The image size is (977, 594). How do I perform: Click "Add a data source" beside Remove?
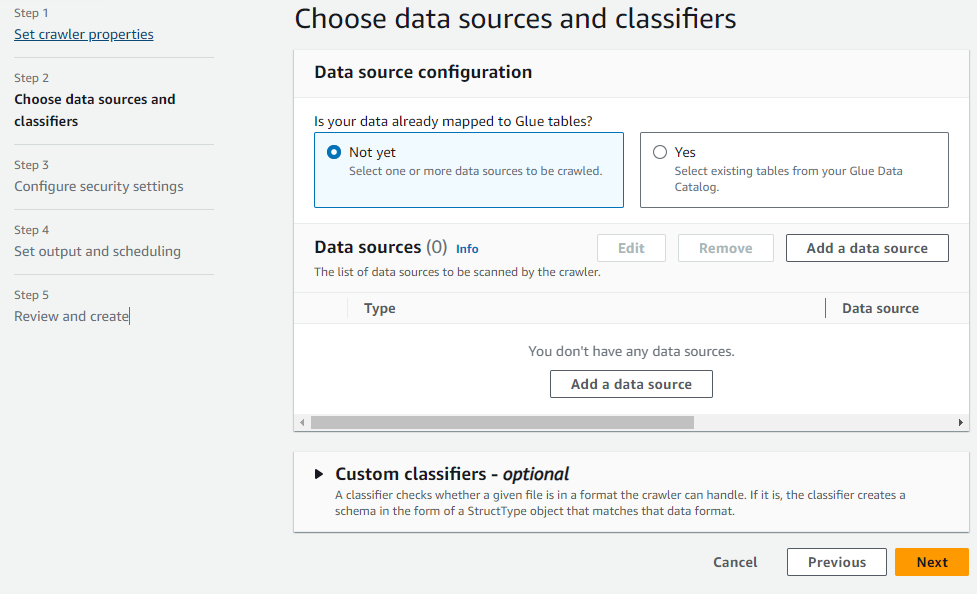click(867, 248)
